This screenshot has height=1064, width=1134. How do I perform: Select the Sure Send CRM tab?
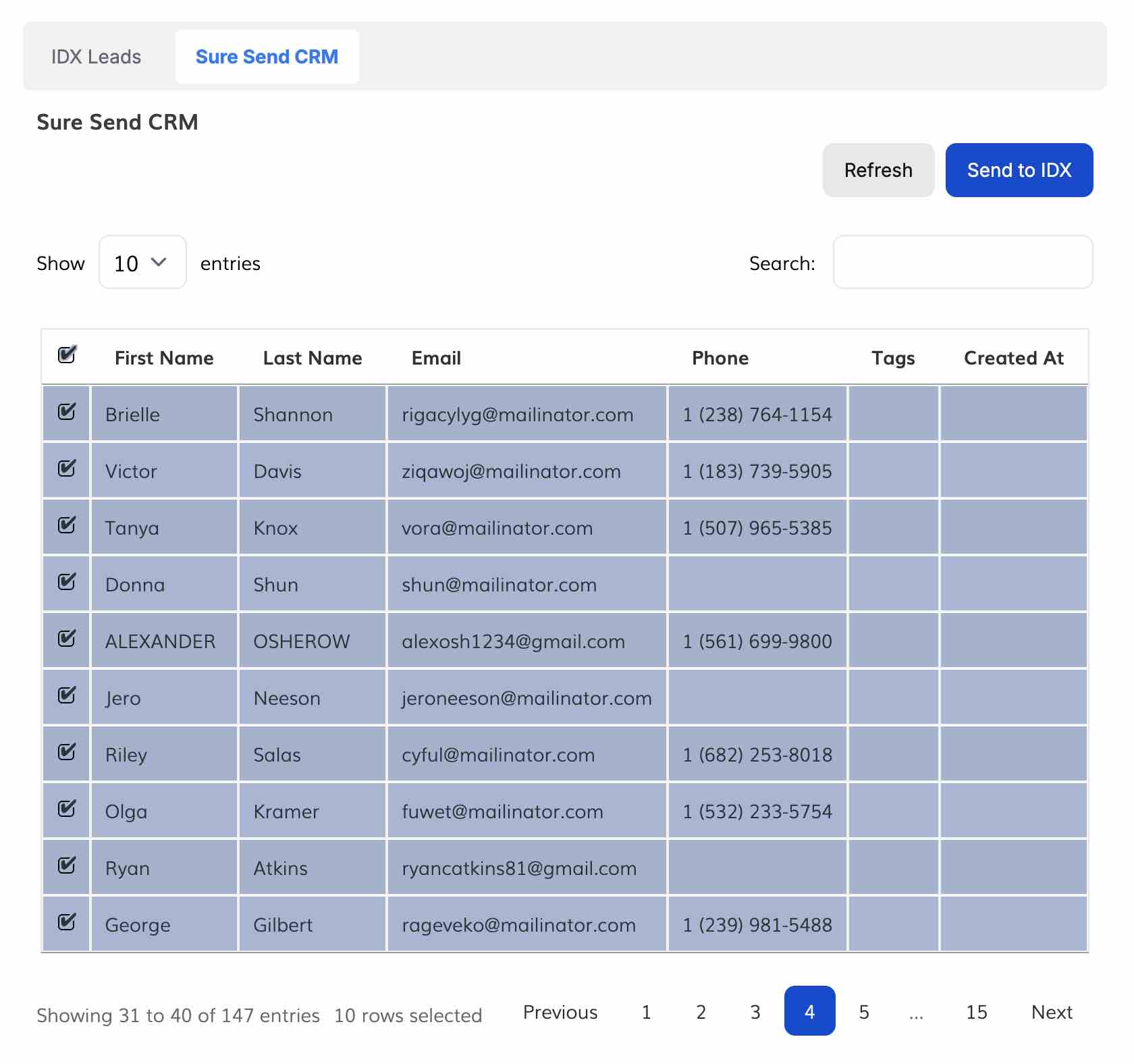(267, 57)
